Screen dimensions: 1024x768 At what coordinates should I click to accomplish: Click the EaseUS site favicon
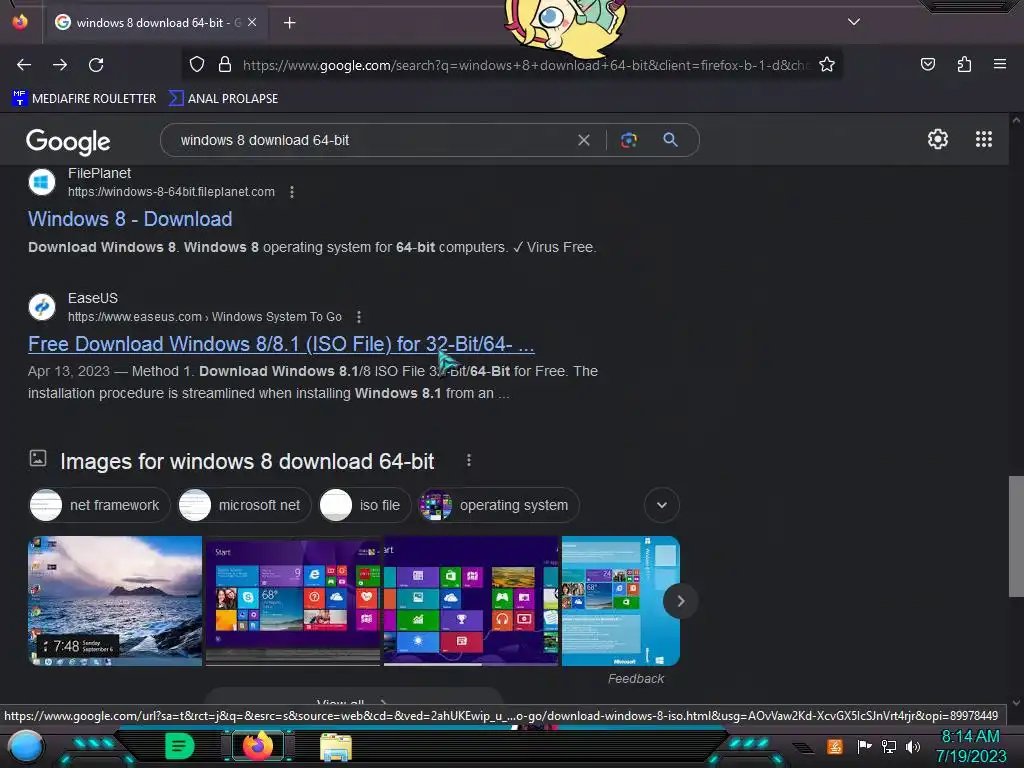(42, 307)
